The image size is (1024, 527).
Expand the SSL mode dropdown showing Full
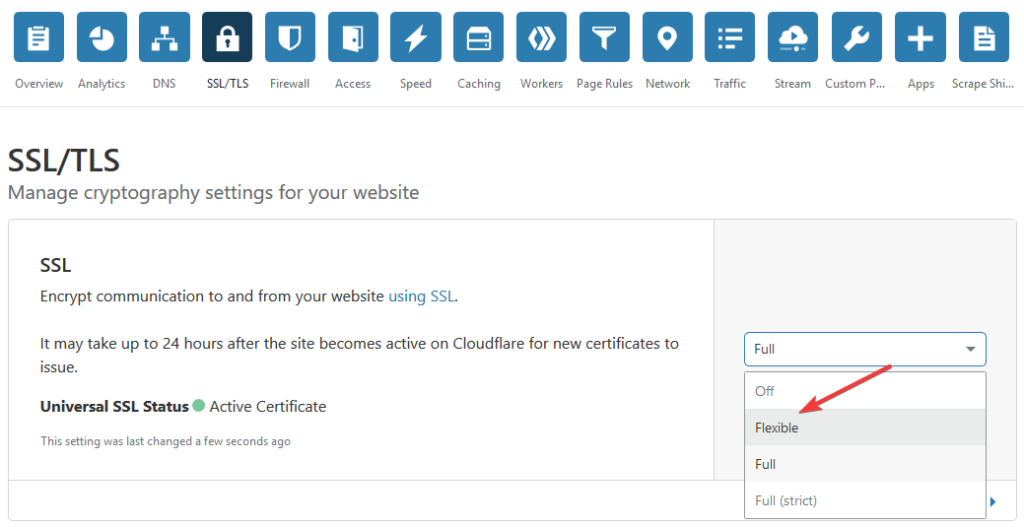865,349
